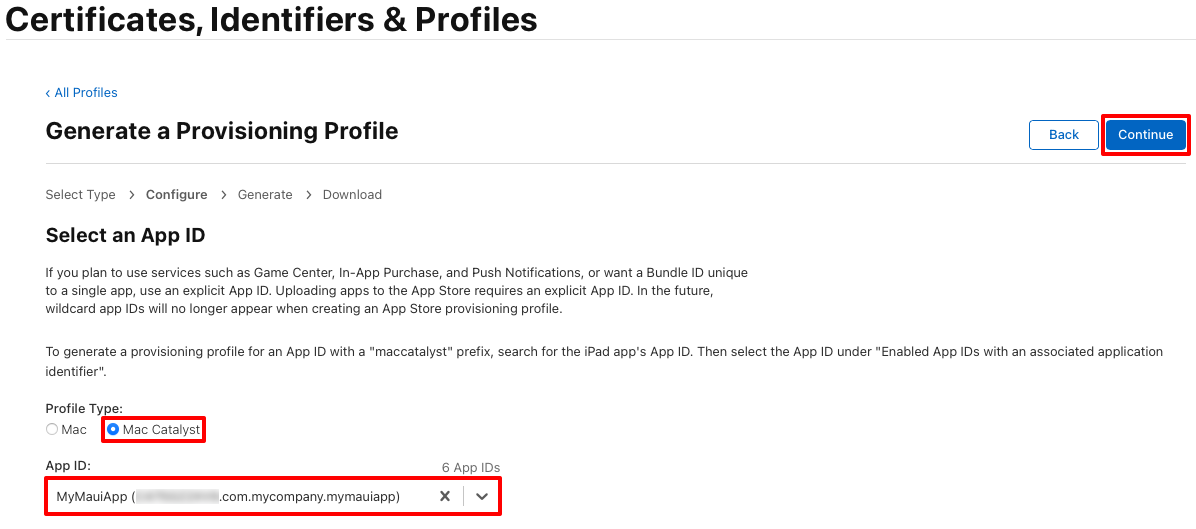Click the arrow between Select Type and Configure
This screenshot has width=1196, height=529.
coord(131,195)
